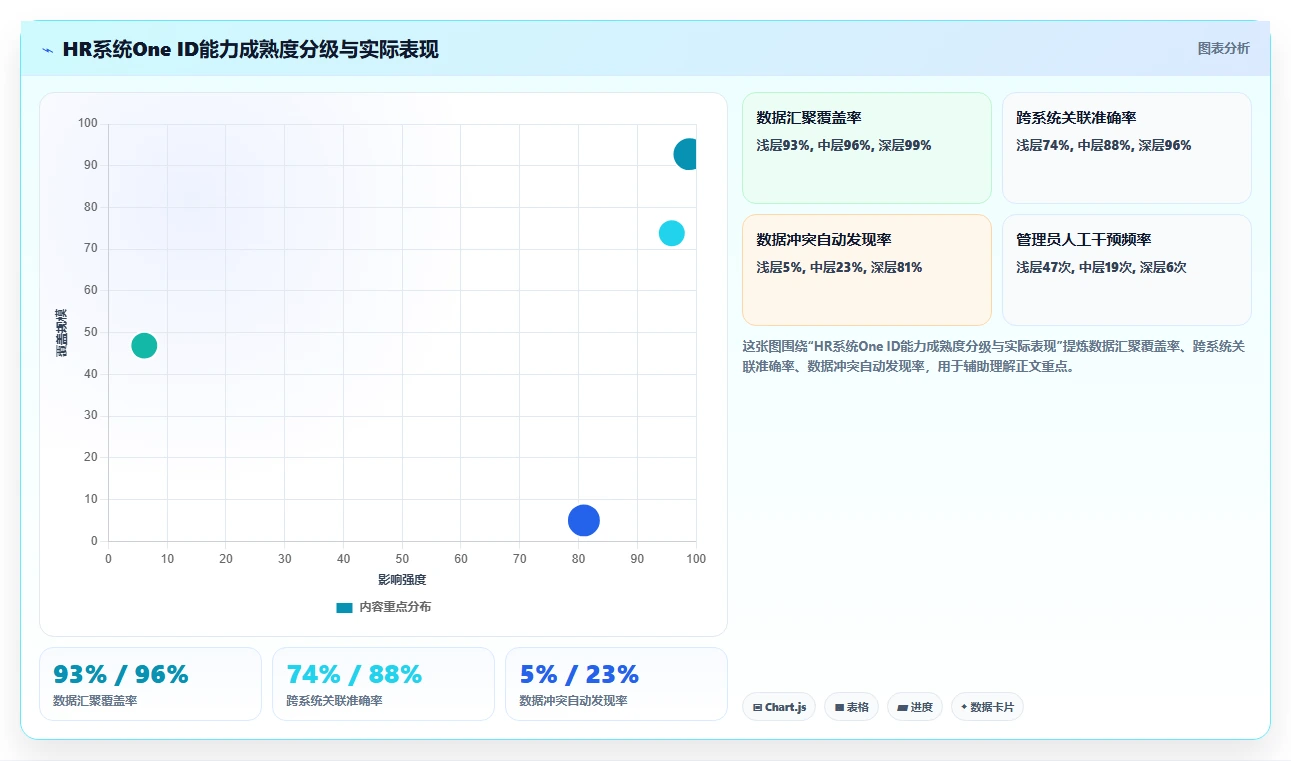
Task: Click the 数据冲突自动发现率 label under 5% / 23%
Action: [x=573, y=701]
